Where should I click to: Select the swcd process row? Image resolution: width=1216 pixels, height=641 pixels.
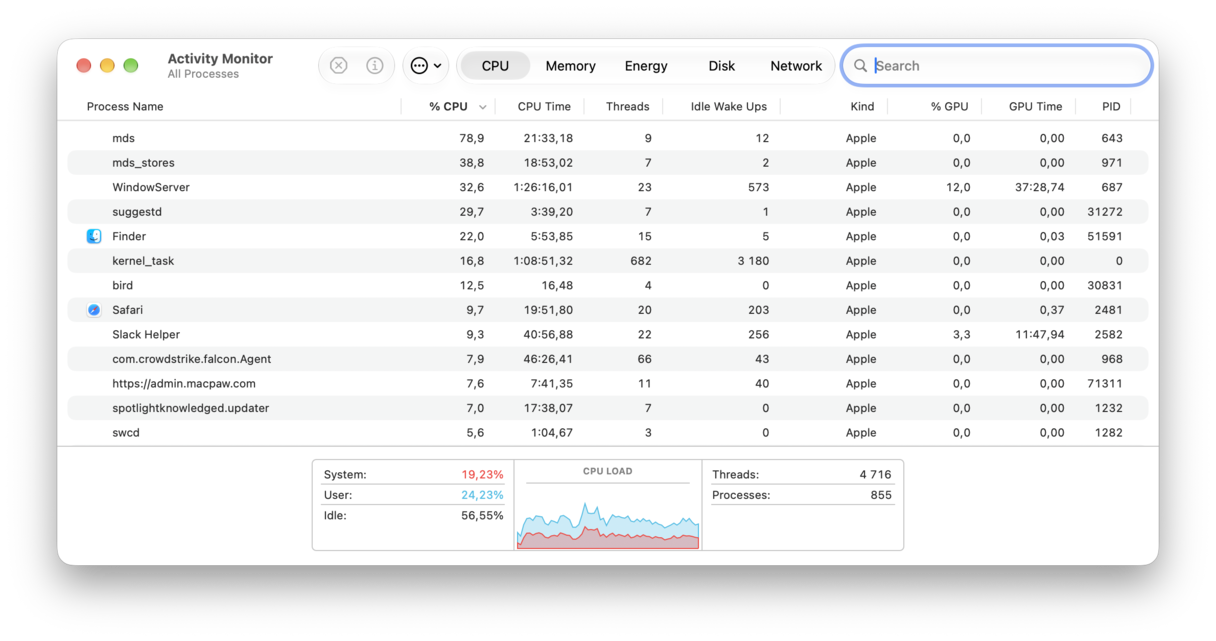click(608, 433)
